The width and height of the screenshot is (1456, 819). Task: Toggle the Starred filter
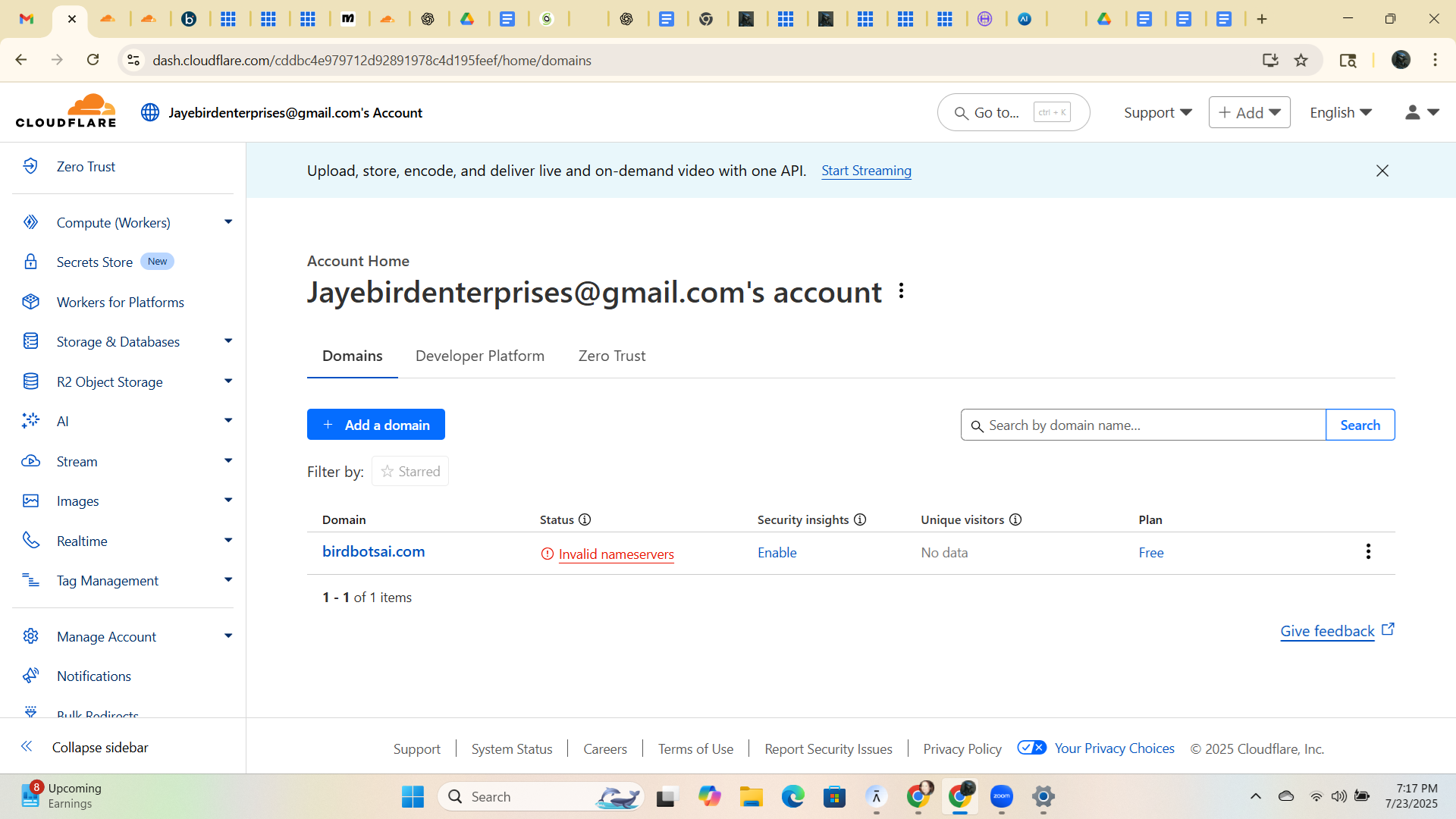click(410, 472)
